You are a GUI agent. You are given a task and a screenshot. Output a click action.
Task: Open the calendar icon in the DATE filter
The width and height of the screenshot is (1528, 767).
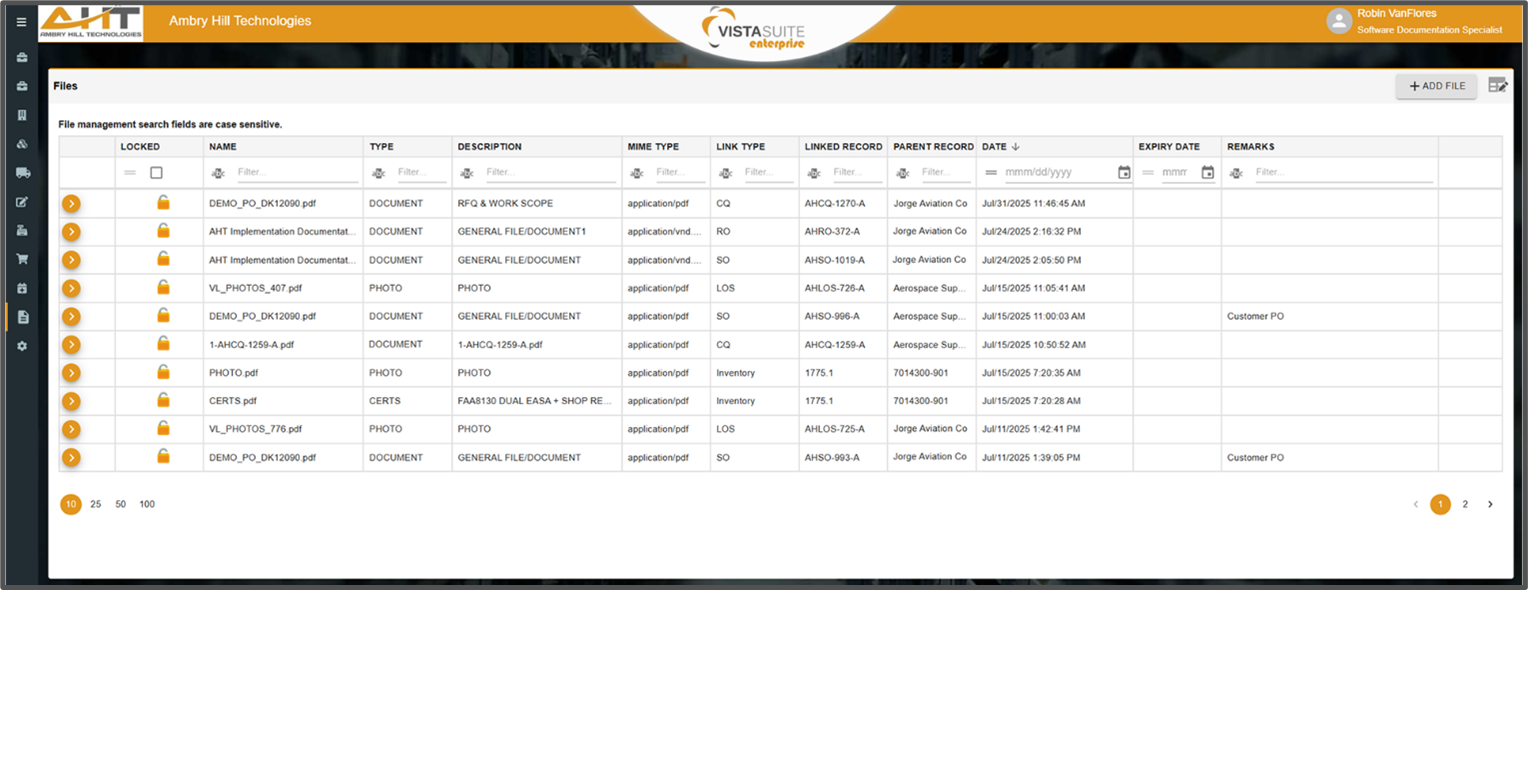[1121, 172]
